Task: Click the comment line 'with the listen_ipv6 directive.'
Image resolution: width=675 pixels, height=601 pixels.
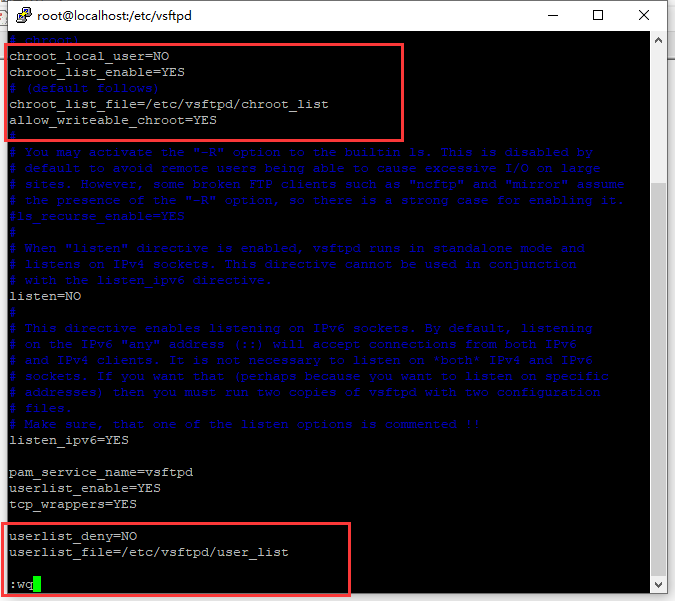Action: pyautogui.click(x=140, y=280)
